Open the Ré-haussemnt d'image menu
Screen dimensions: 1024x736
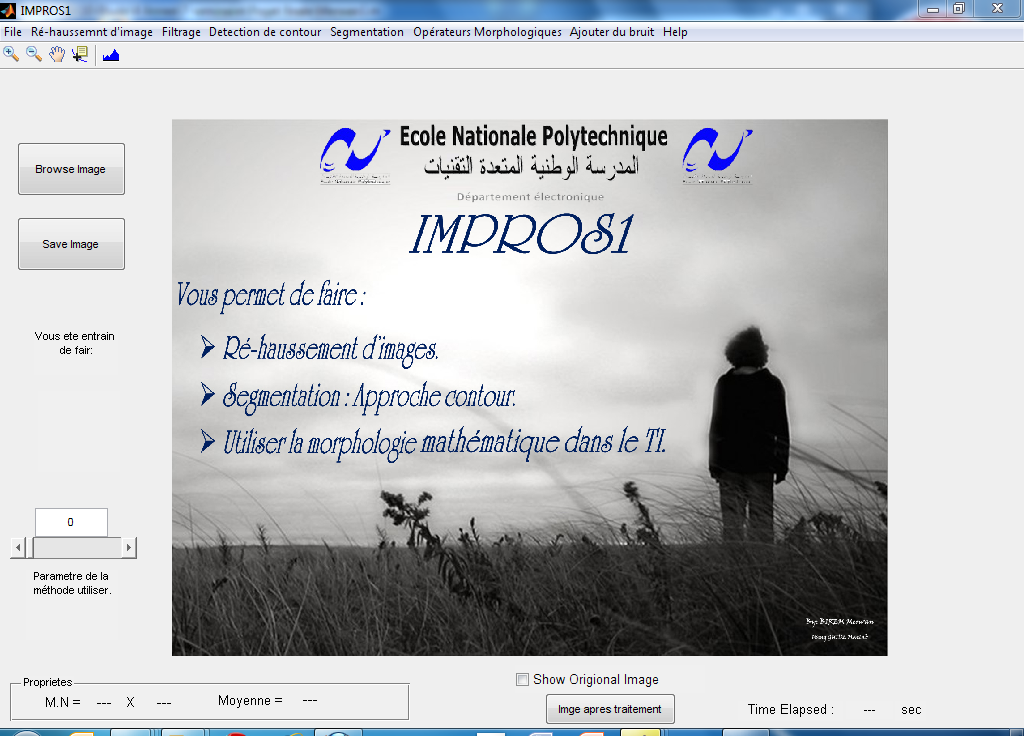click(91, 32)
